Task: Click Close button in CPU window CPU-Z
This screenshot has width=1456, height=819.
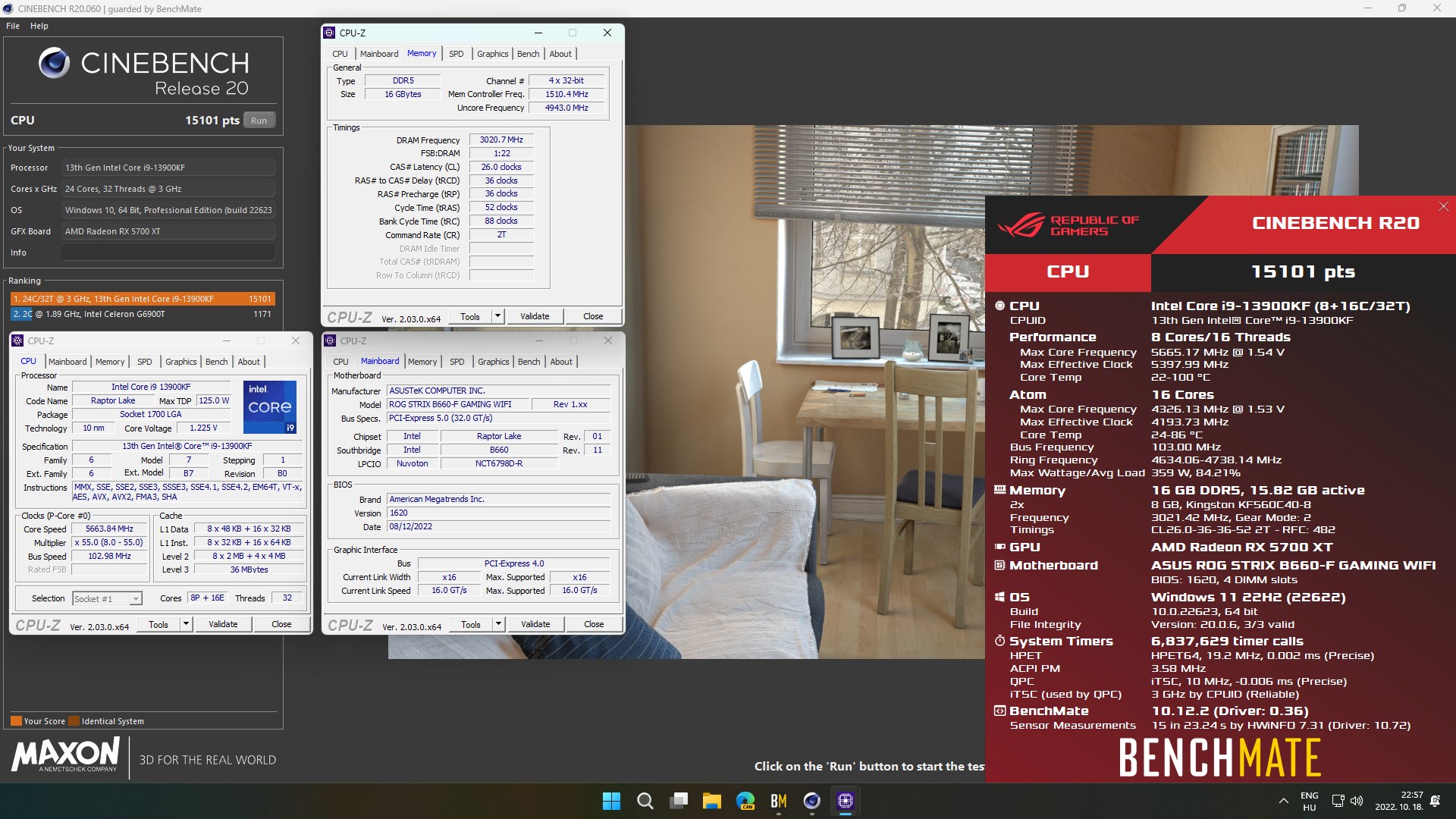Action: [281, 624]
